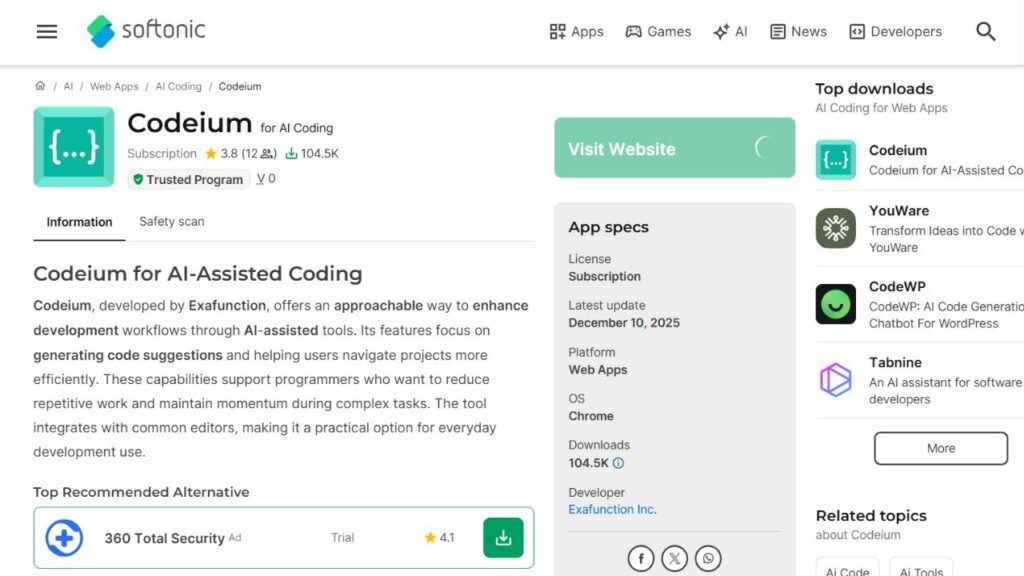Click the Trusted Program badge
Screen dimensions: 1024x576
pyautogui.click(x=188, y=179)
